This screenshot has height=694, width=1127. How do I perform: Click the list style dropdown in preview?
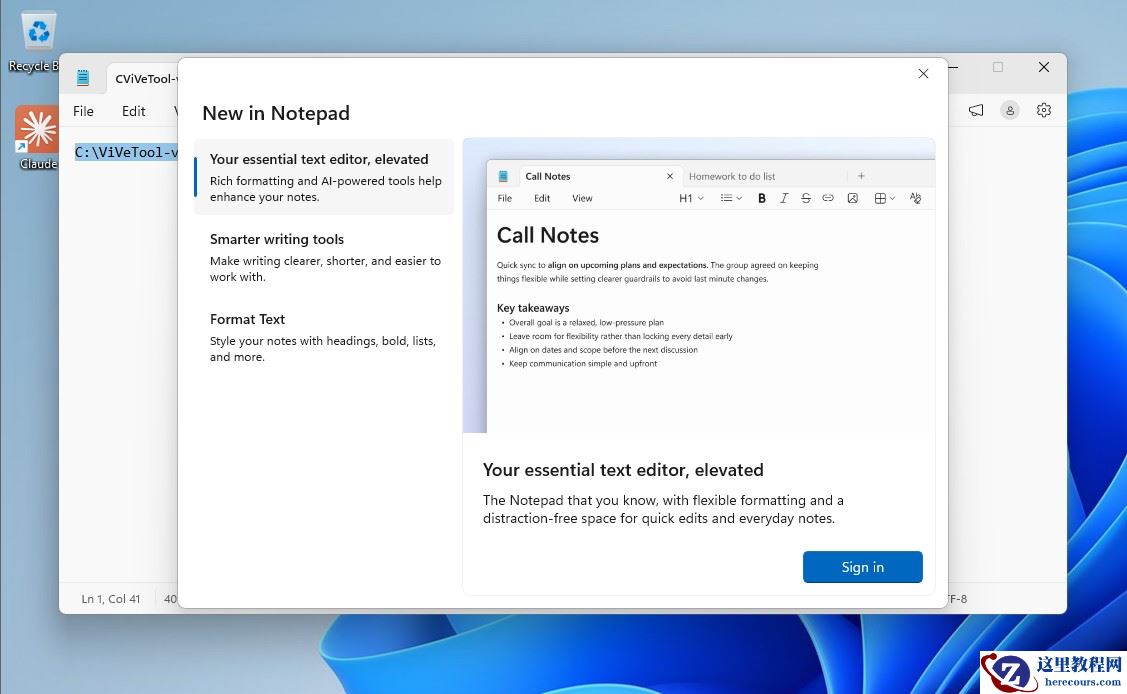coord(731,198)
